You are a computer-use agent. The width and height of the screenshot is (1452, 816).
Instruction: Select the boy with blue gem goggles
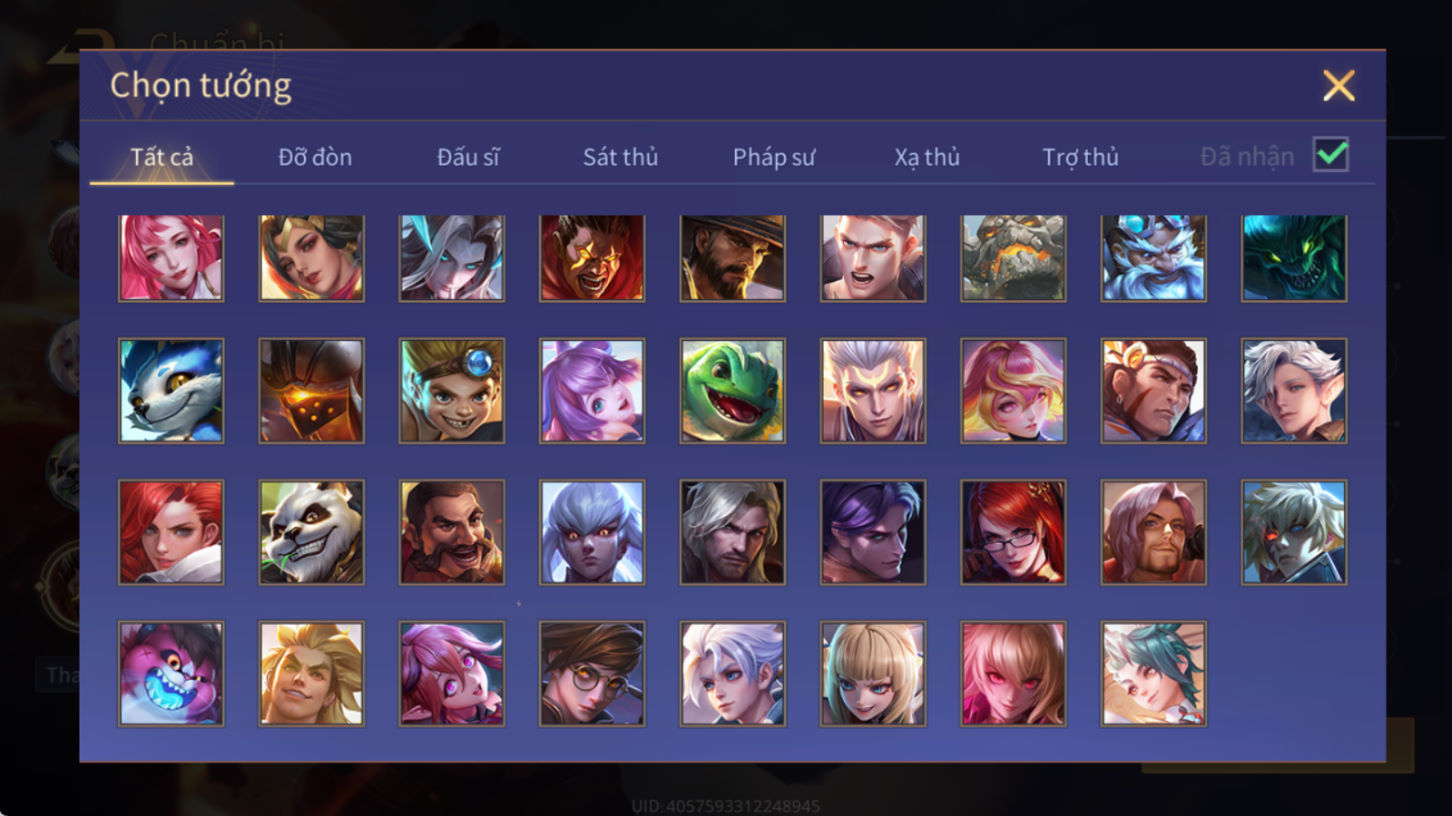[x=452, y=391]
